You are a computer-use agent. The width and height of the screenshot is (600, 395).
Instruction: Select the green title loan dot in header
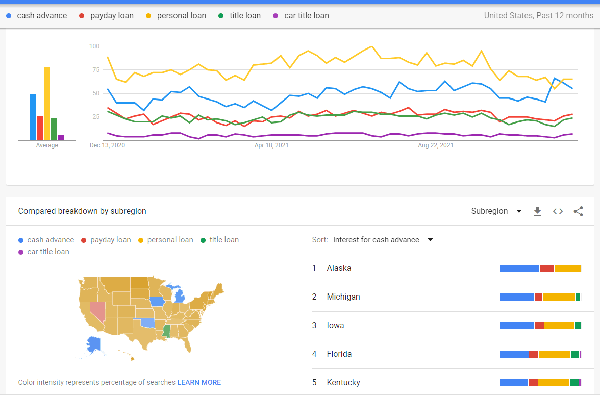(220, 16)
